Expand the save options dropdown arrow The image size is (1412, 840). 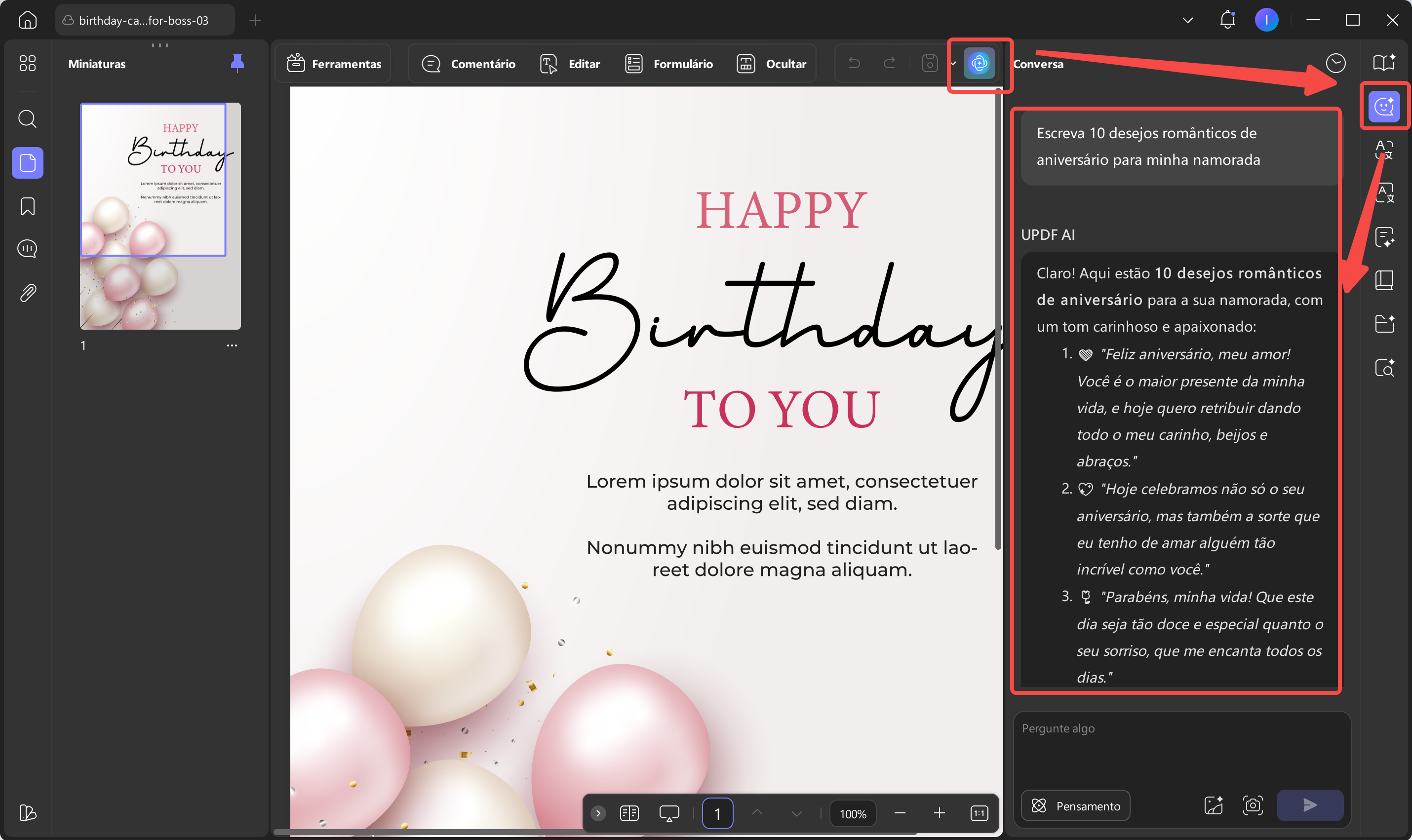953,63
